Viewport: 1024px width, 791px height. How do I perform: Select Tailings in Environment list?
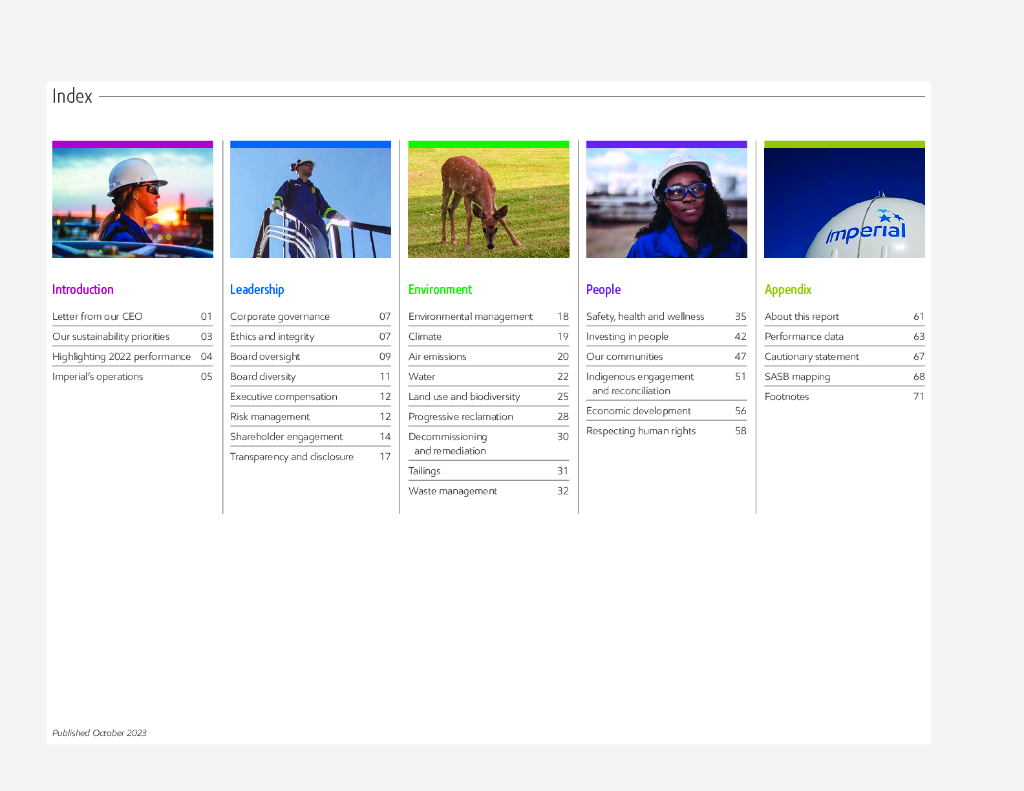coord(424,471)
